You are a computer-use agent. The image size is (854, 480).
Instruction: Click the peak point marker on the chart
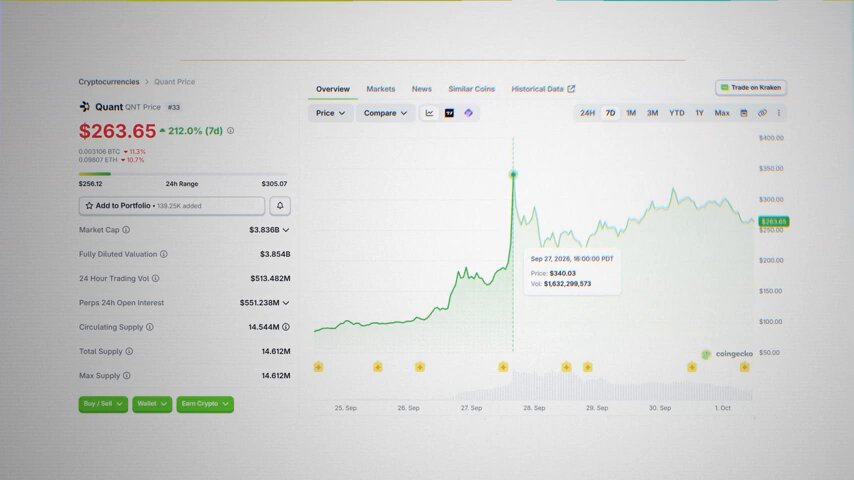(513, 174)
